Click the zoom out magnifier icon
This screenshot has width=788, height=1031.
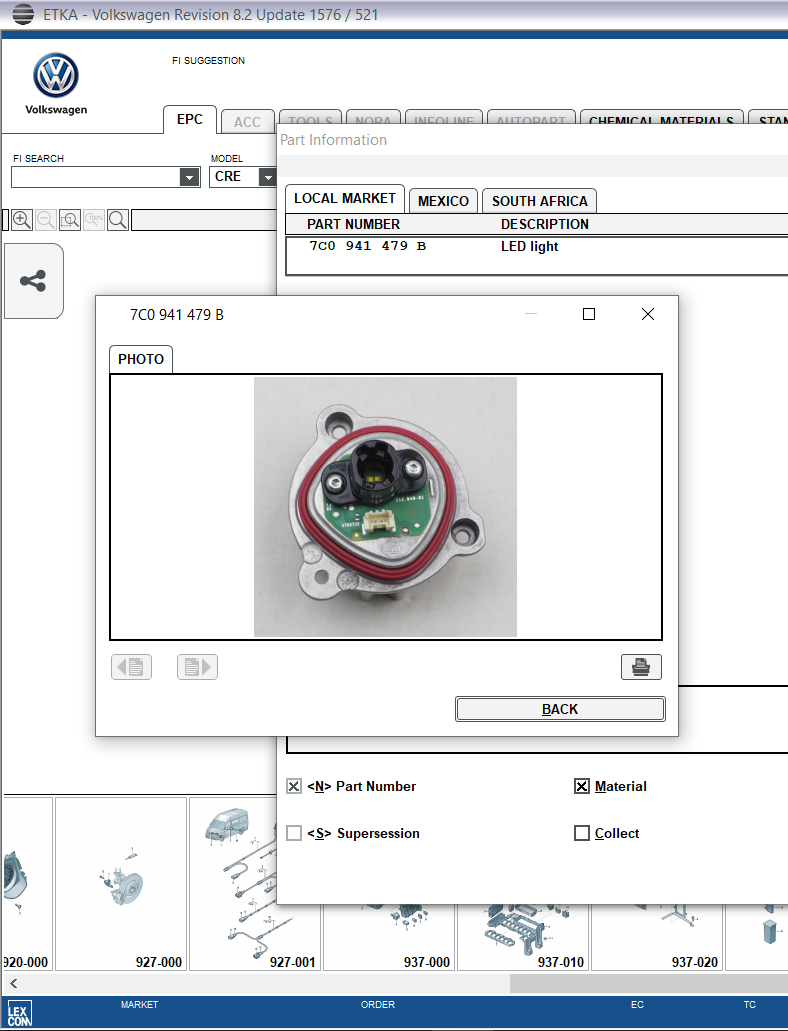tap(45, 220)
